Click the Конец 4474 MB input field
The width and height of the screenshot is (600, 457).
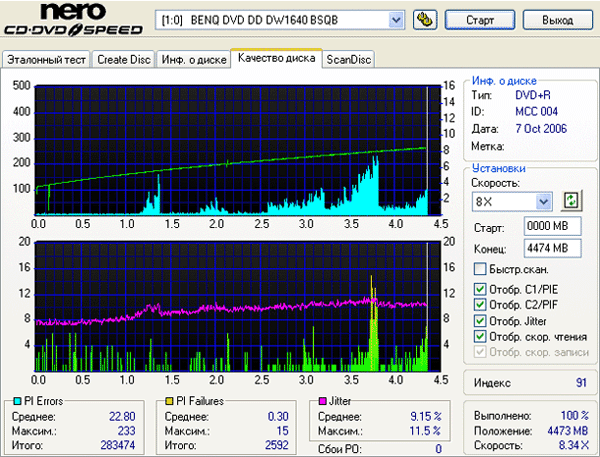545,246
